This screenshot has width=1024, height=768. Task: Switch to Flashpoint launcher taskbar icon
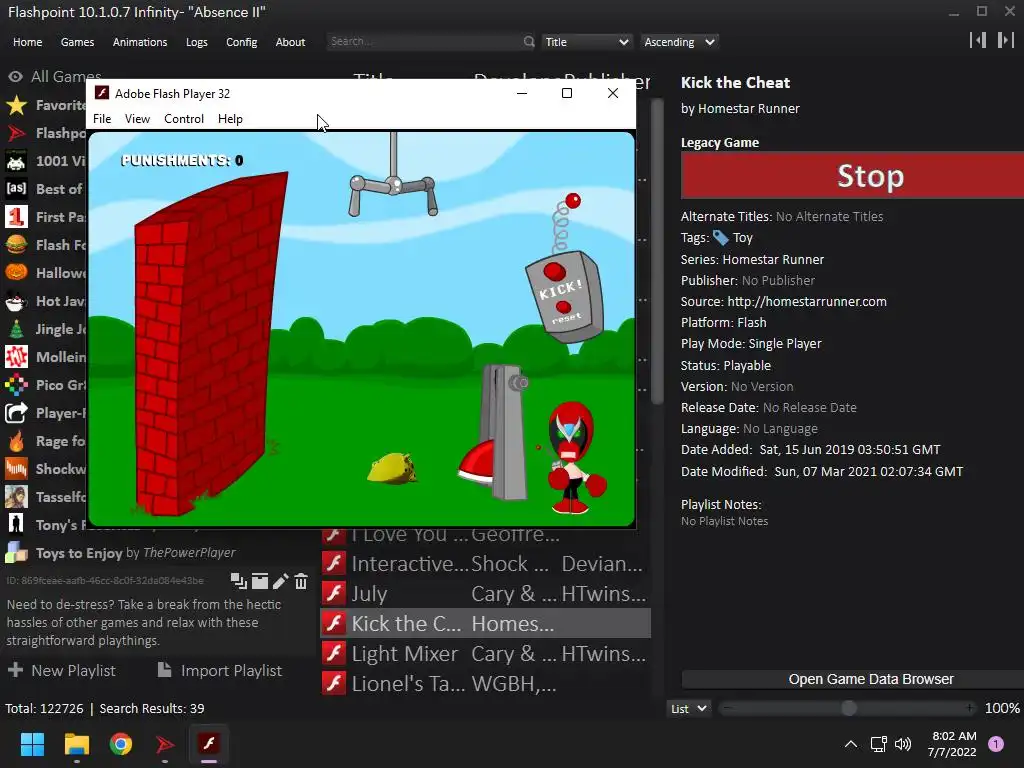click(165, 744)
